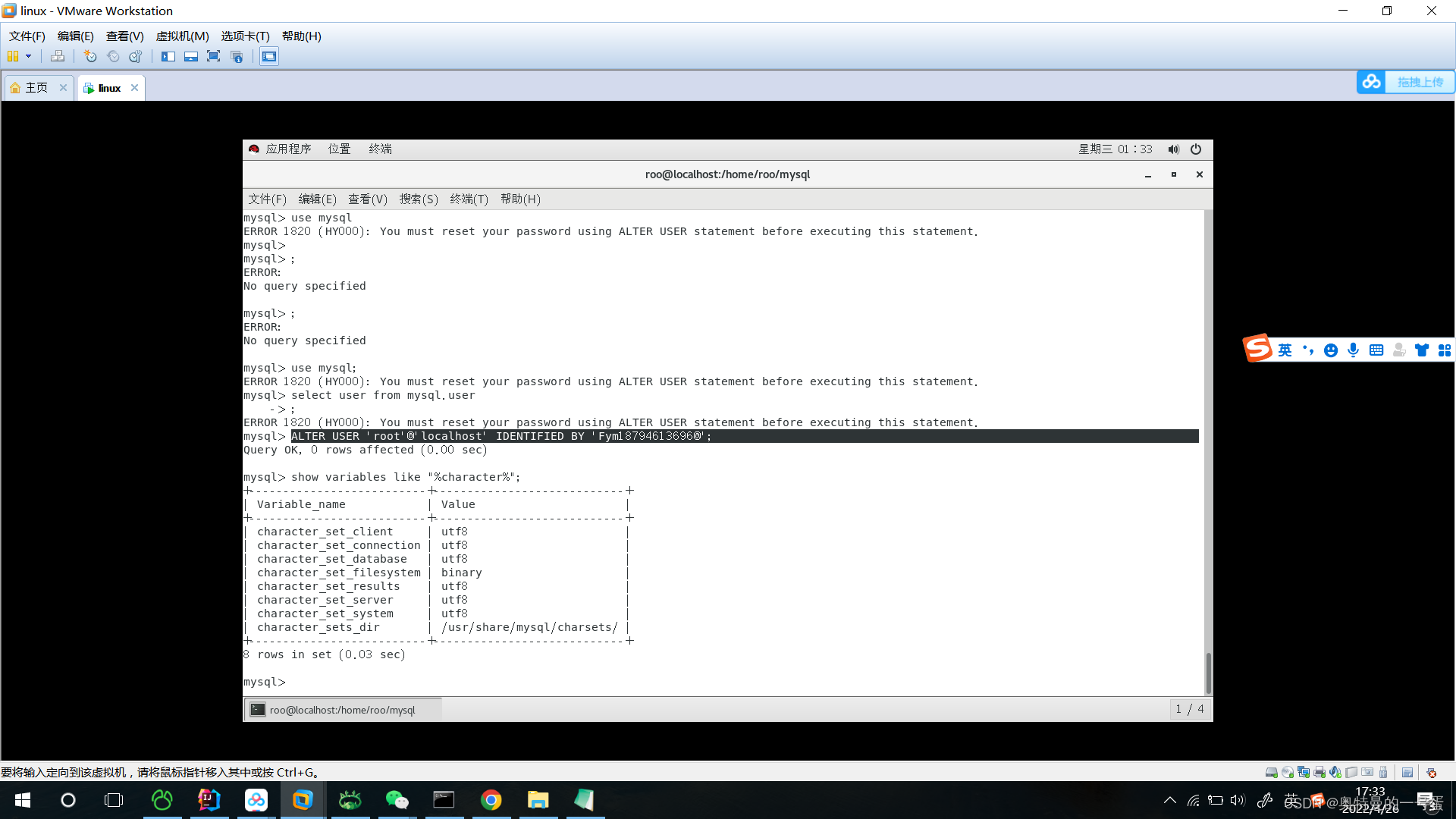Show hidden system tray icons chevron

[1170, 800]
